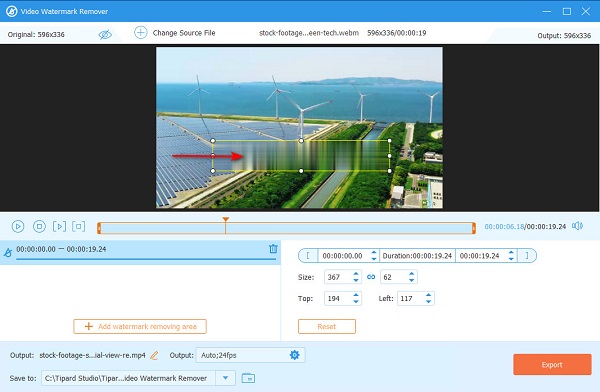Click the bottom-right handle of selection box
The height and width of the screenshot is (392, 600).
(x=390, y=171)
